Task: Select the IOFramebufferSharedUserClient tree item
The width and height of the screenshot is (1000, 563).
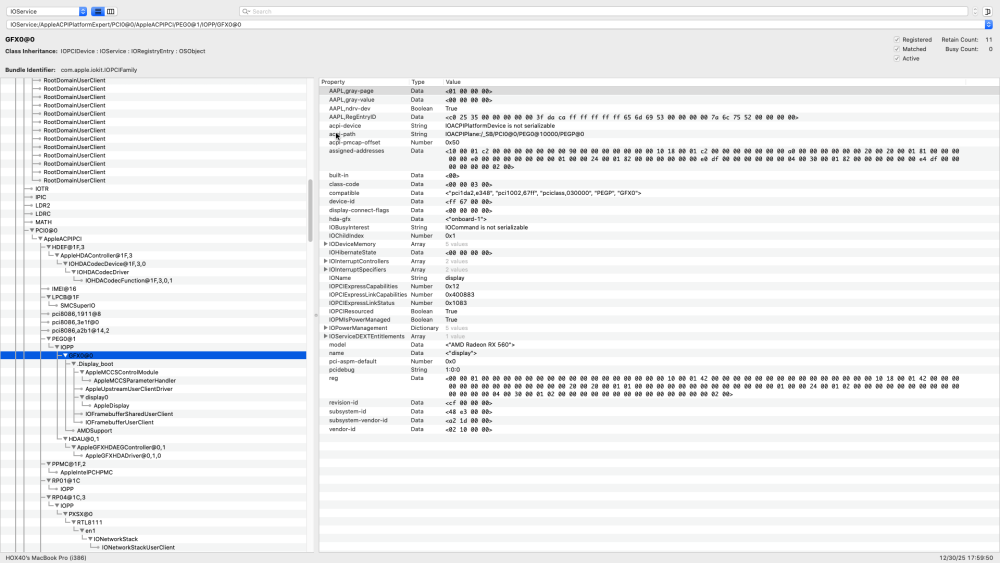Action: coord(129,414)
